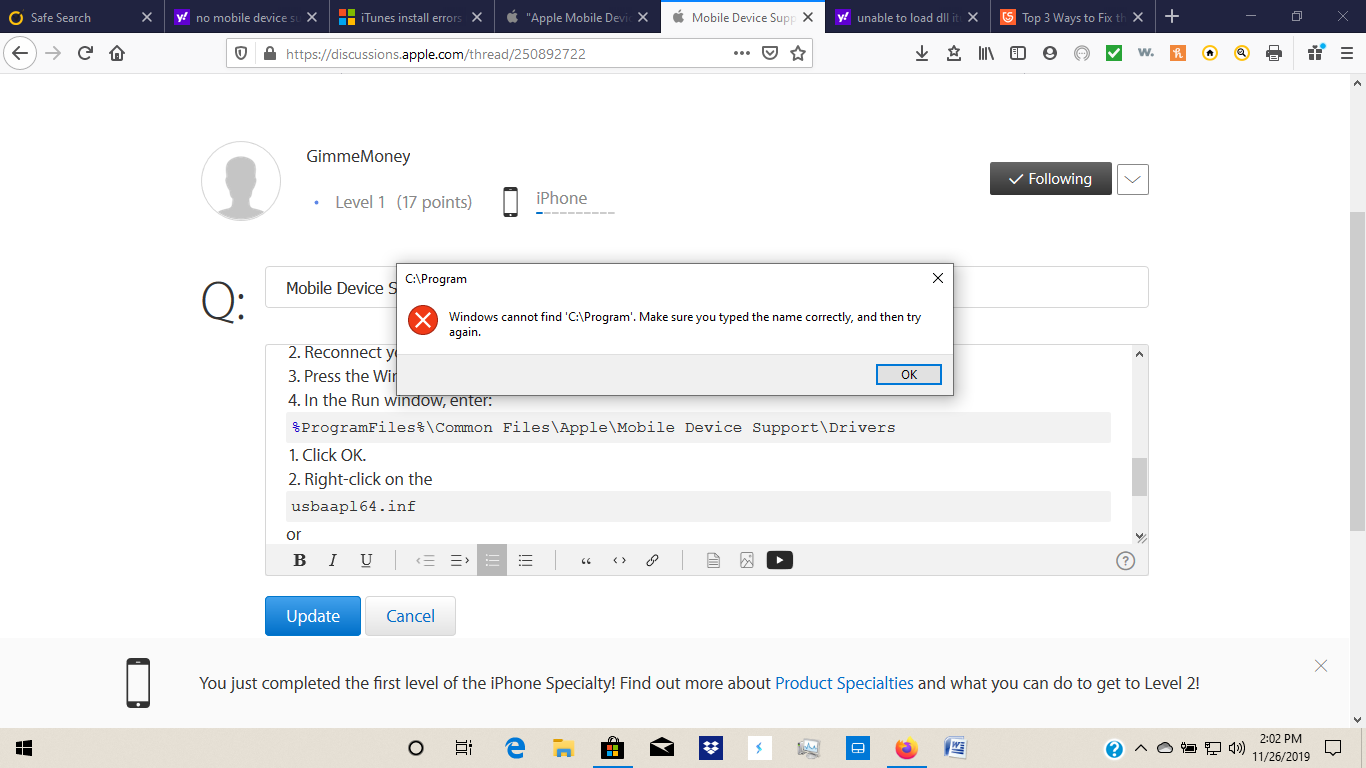Attach a file via document icon
This screenshot has width=1366, height=768.
tap(713, 560)
